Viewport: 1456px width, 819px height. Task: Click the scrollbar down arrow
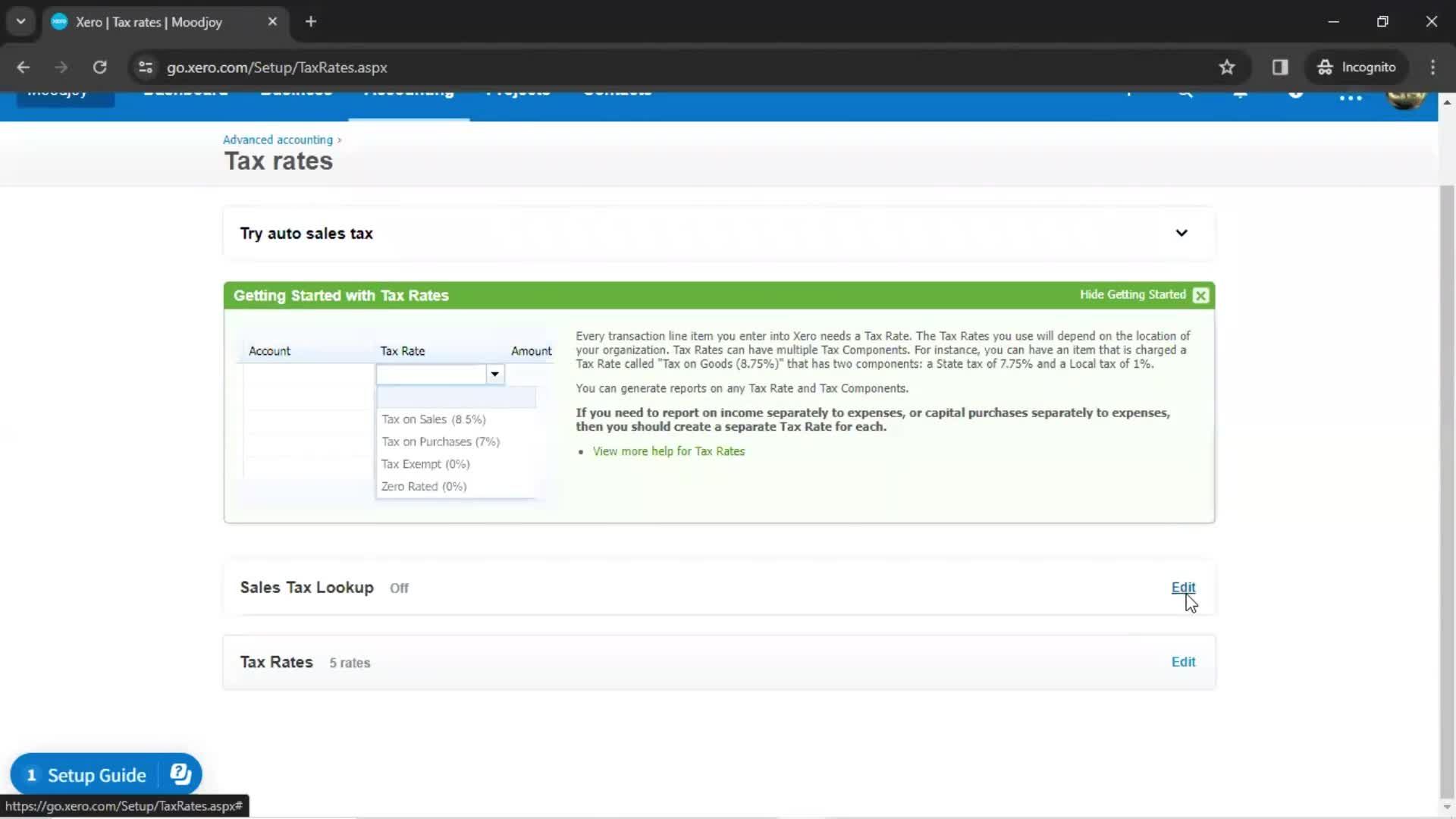(1447, 808)
